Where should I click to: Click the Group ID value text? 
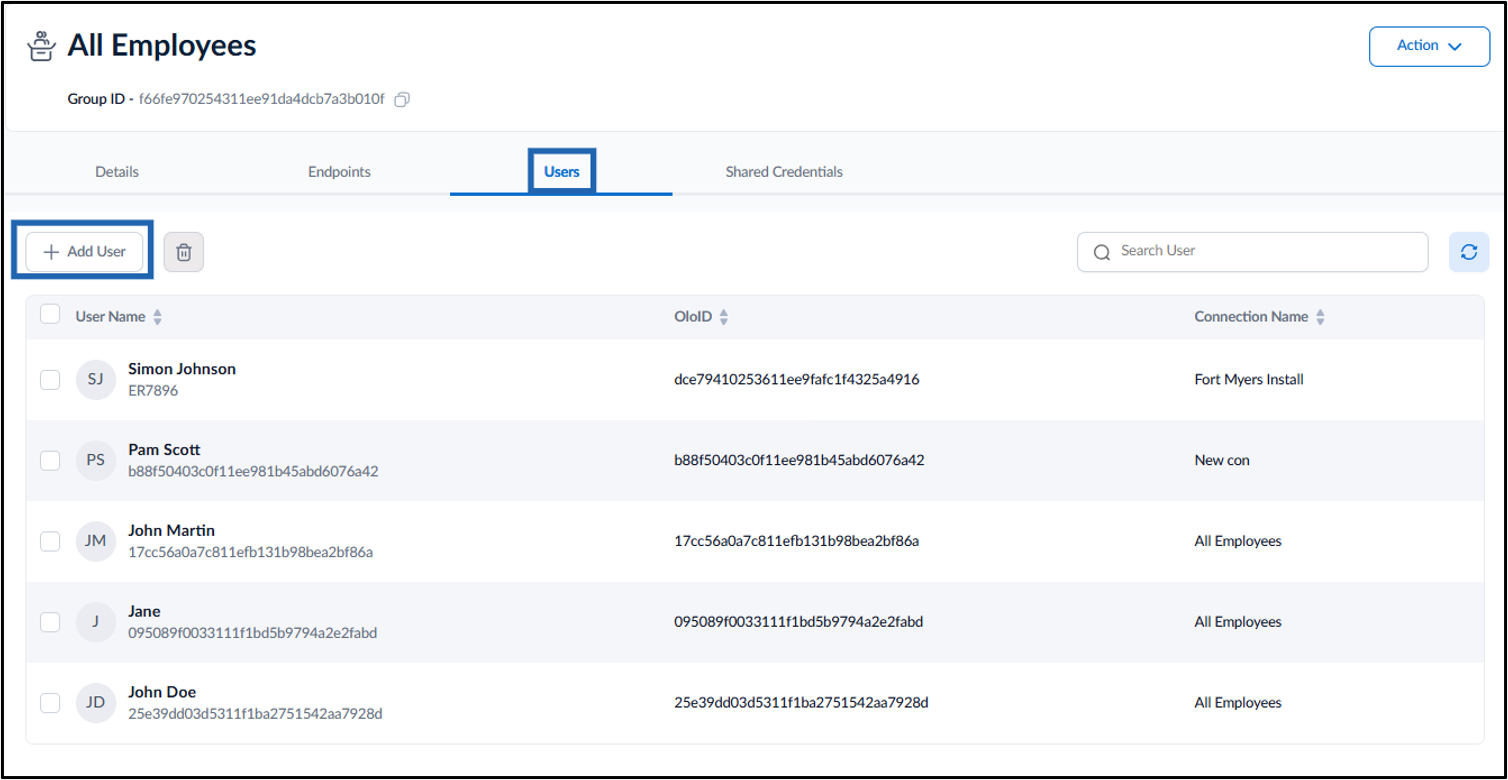tap(261, 100)
